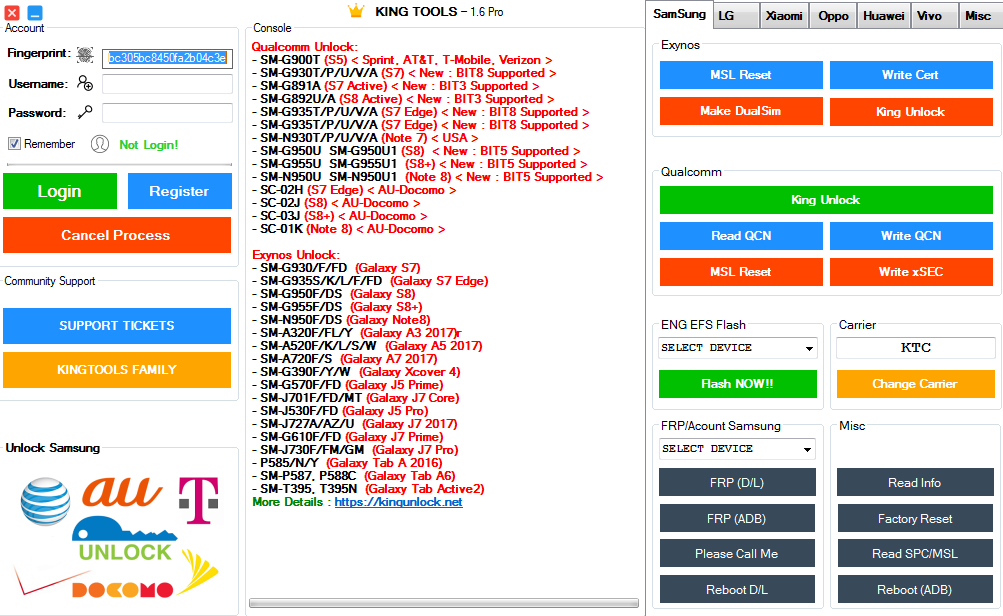Click the console line 'SC-01K (Note 8)'

(x=348, y=229)
